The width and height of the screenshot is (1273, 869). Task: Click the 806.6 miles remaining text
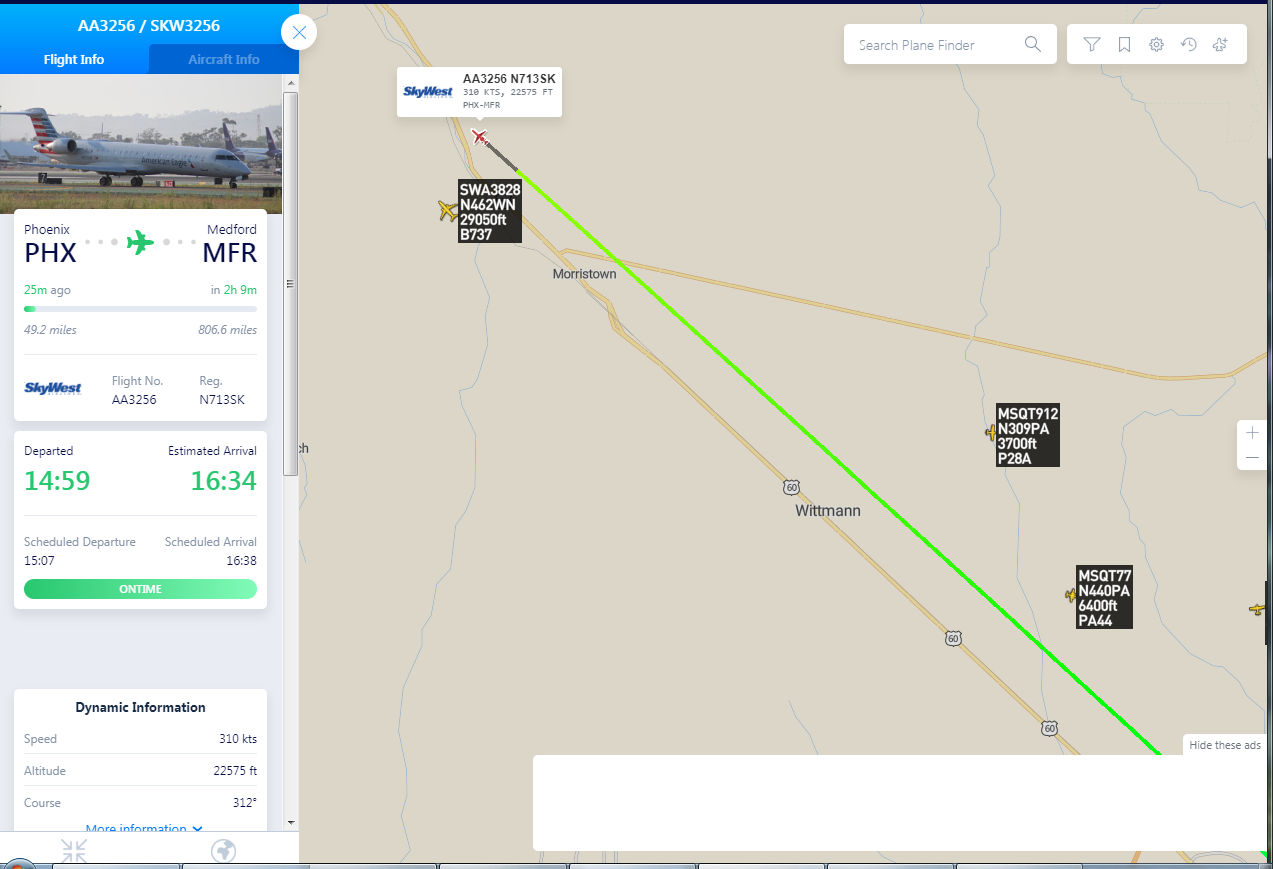pos(228,330)
